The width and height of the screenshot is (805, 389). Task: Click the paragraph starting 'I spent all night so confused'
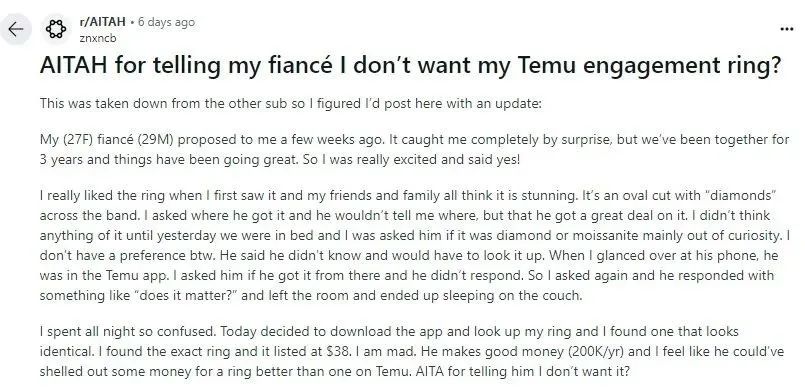point(412,351)
